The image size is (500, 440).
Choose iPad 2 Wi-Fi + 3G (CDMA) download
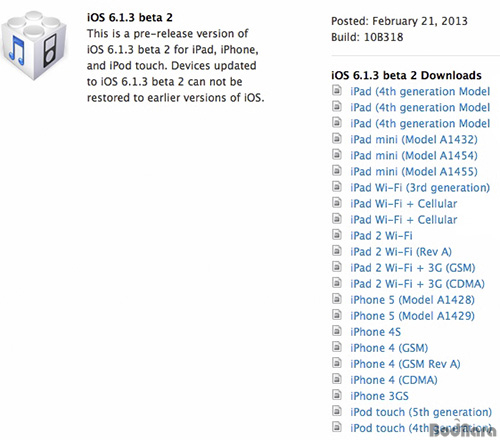coord(417,284)
